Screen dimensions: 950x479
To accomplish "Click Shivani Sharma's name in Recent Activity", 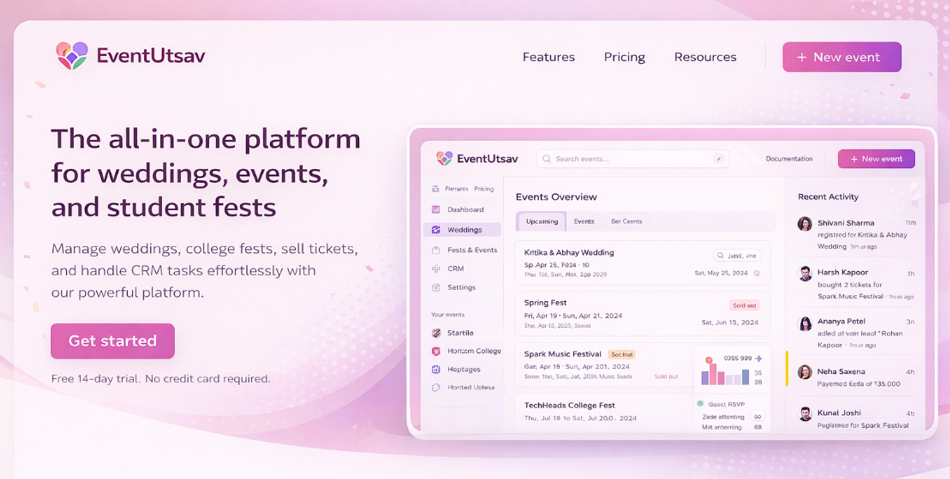I will tap(845, 223).
